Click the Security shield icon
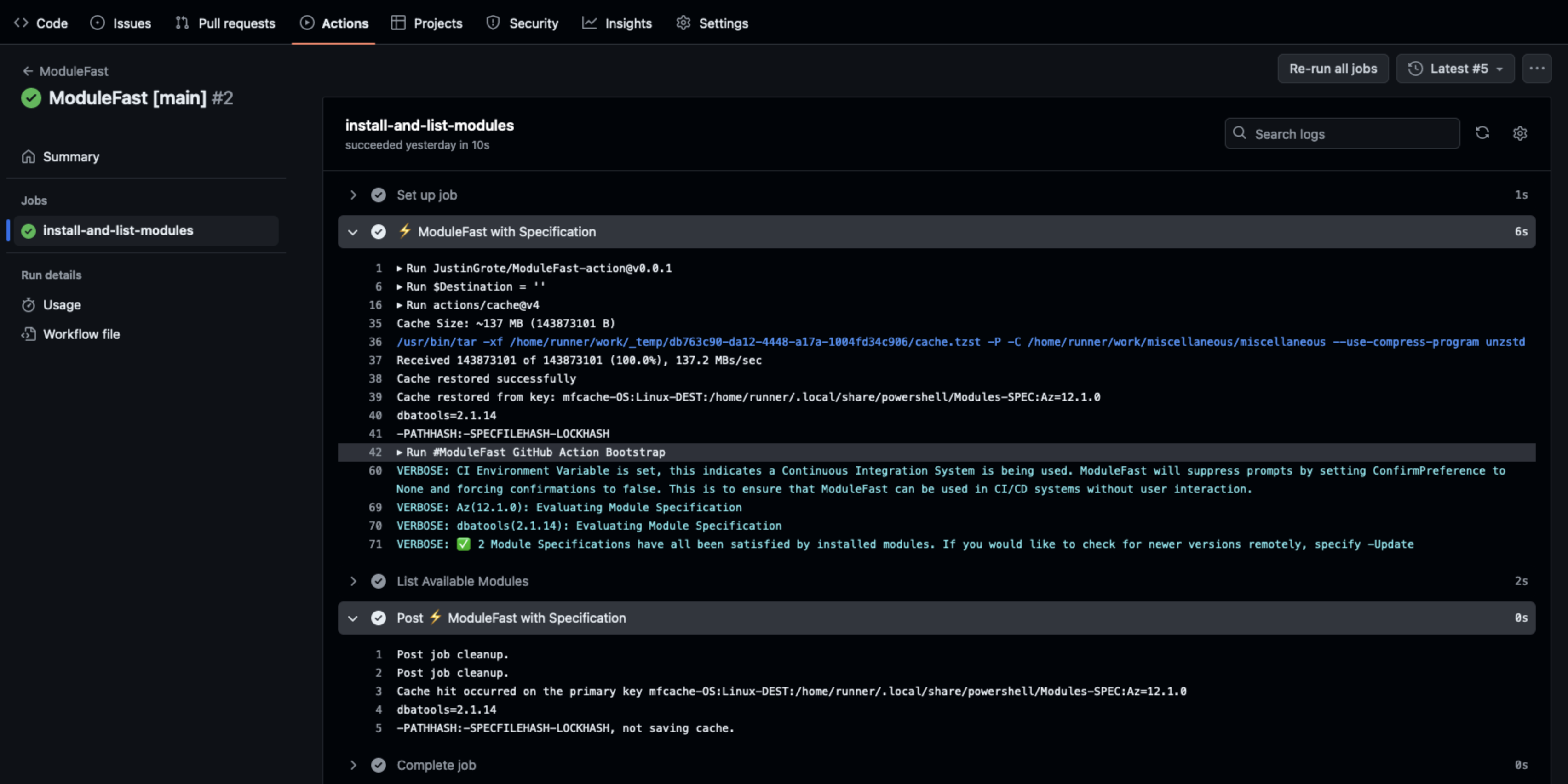The width and height of the screenshot is (1568, 784). pyautogui.click(x=493, y=23)
